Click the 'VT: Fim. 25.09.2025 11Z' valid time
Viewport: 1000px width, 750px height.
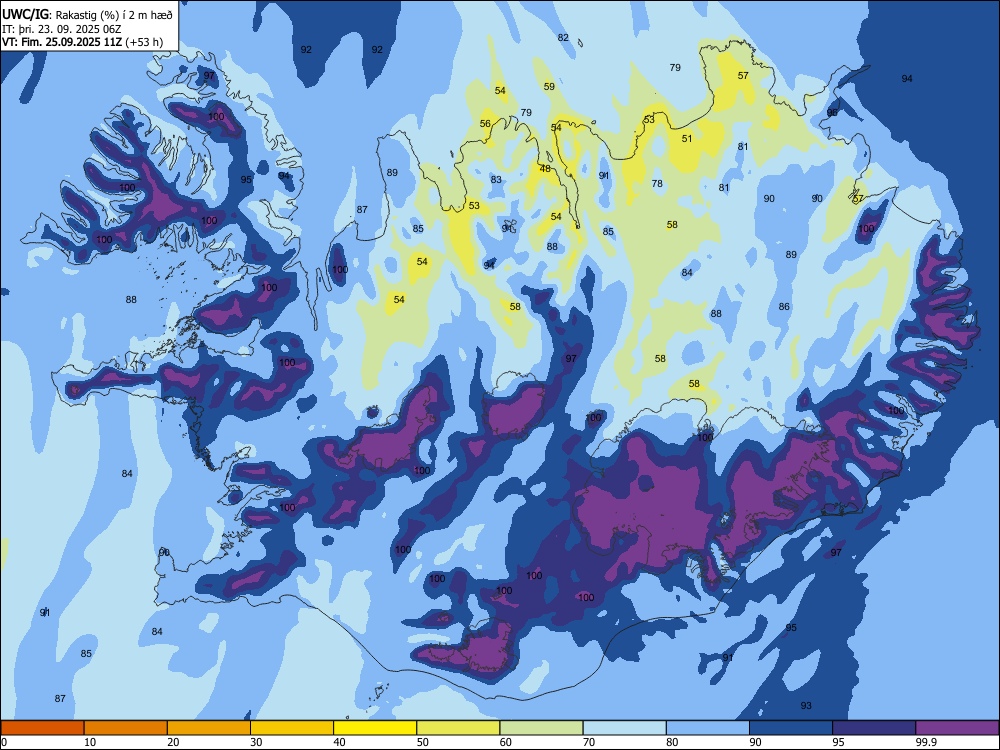[x=62, y=42]
